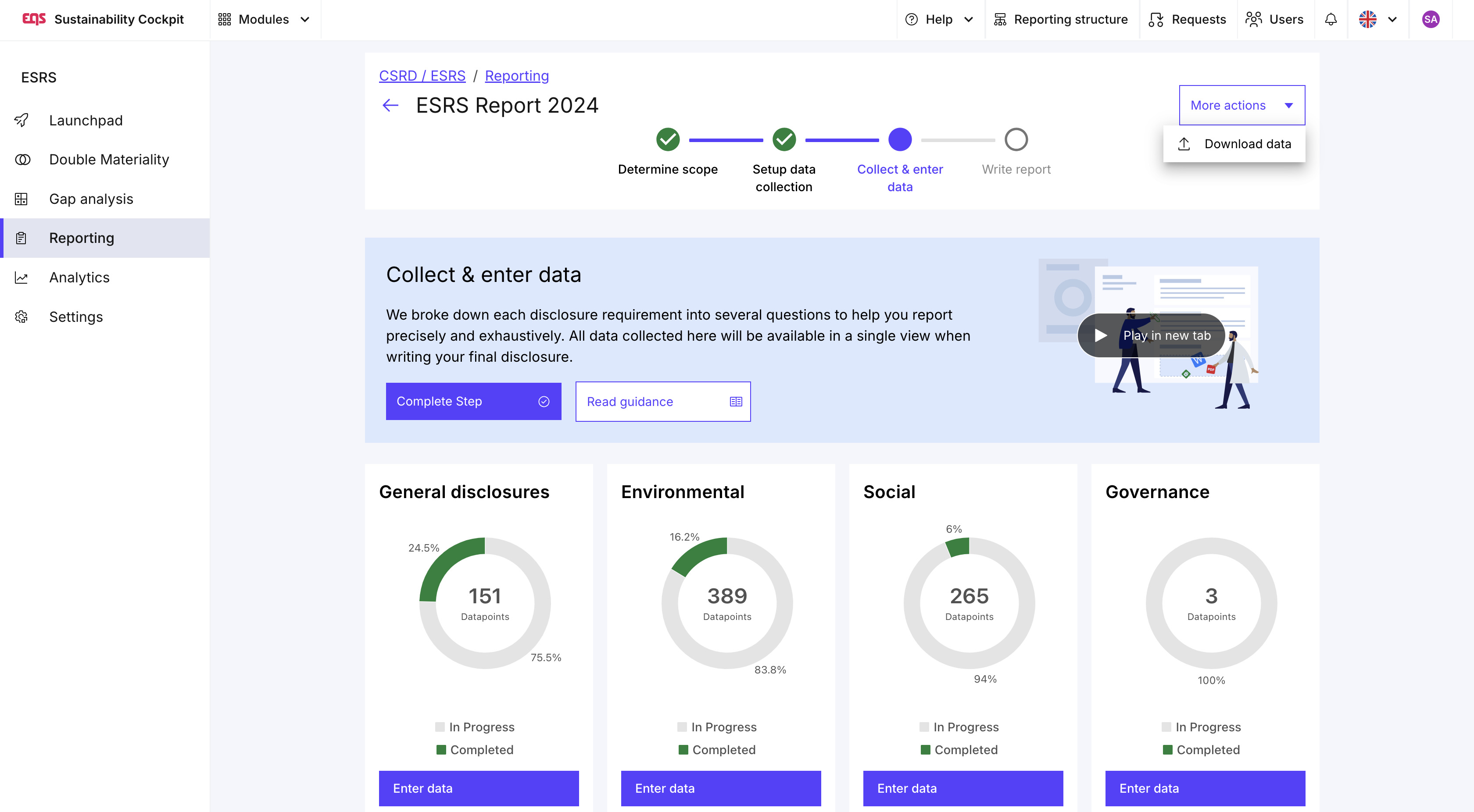Open the Help dropdown menu
Image resolution: width=1474 pixels, height=812 pixels.
[939, 19]
